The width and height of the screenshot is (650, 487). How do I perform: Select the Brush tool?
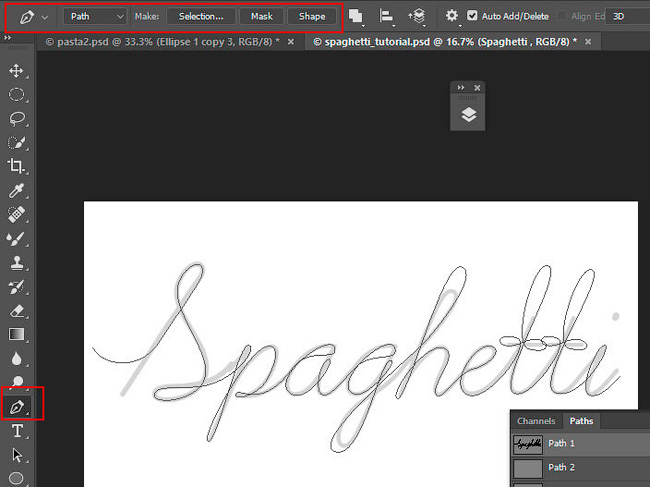[x=16, y=238]
